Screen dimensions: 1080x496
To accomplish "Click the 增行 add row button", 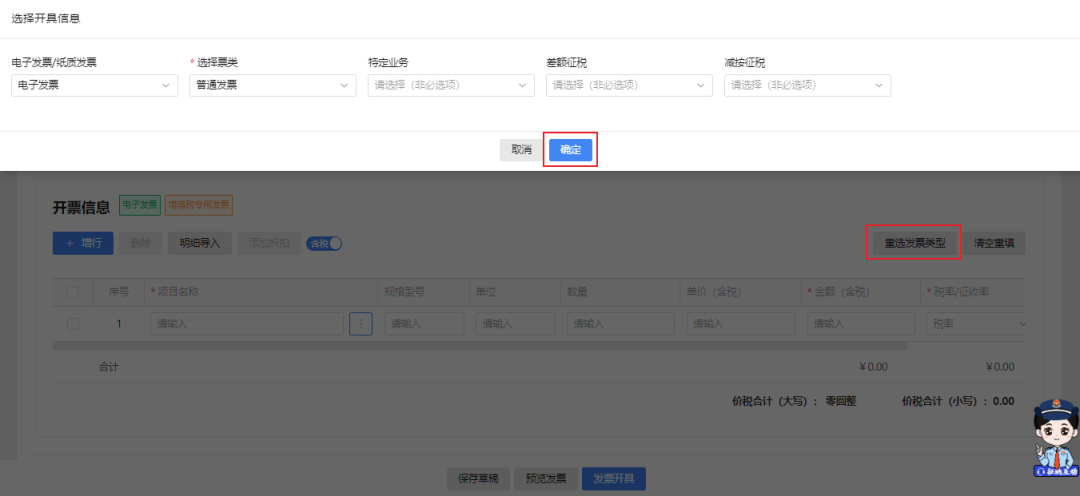I will (83, 243).
